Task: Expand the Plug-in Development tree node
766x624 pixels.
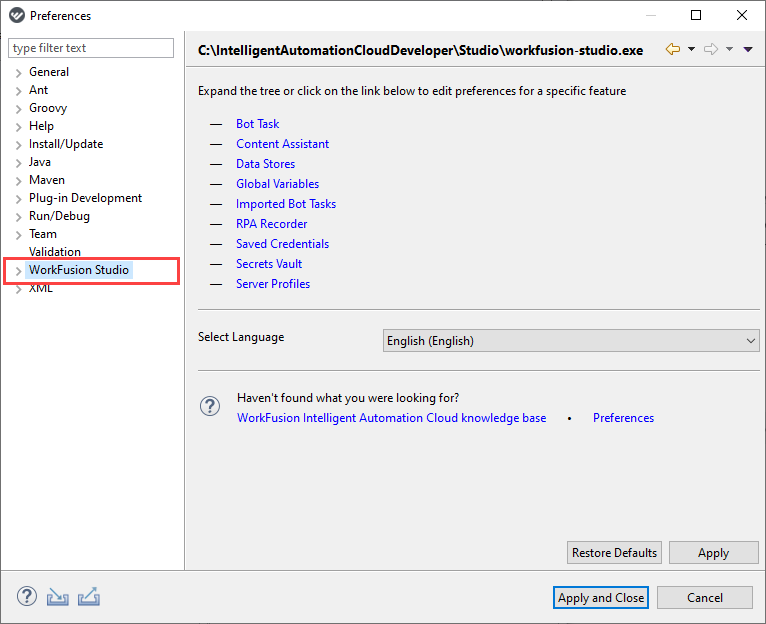Action: point(19,199)
